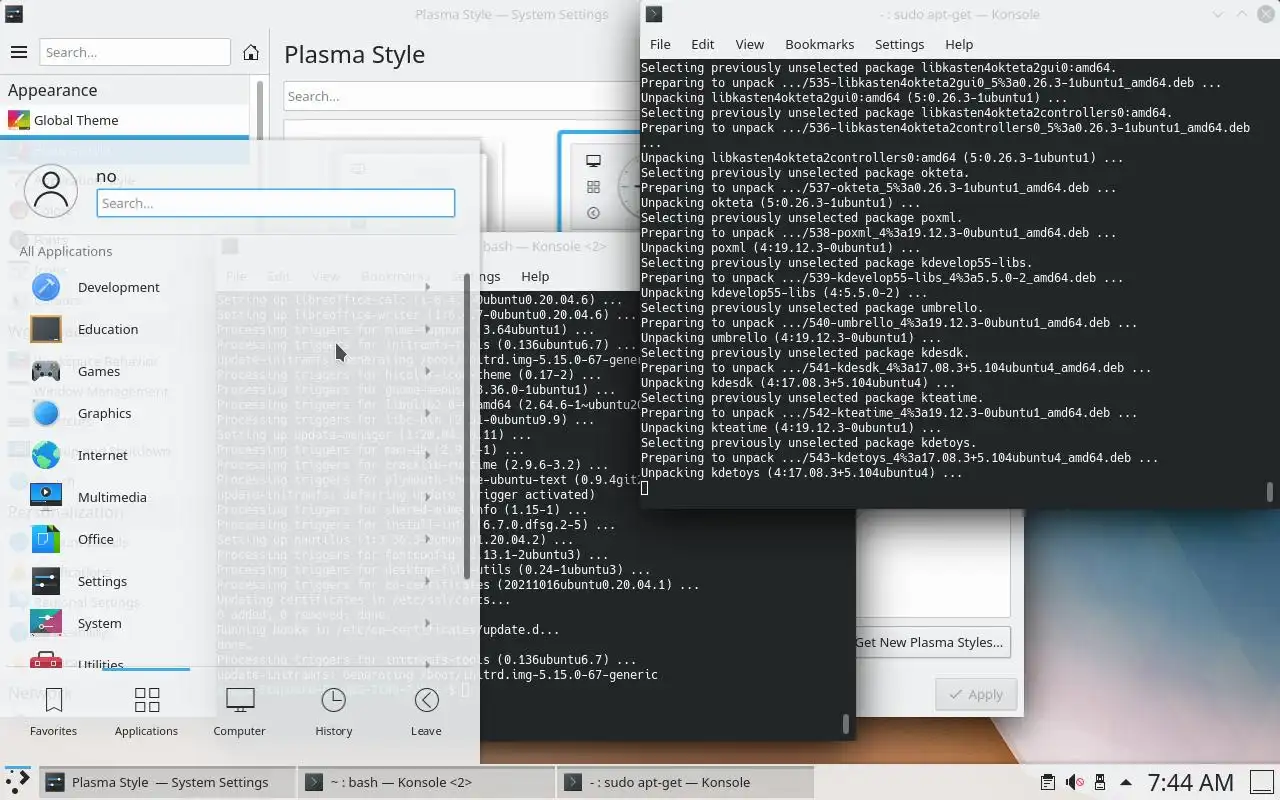Expand hidden system tray icons arrow
The height and width of the screenshot is (800, 1280).
[1126, 782]
